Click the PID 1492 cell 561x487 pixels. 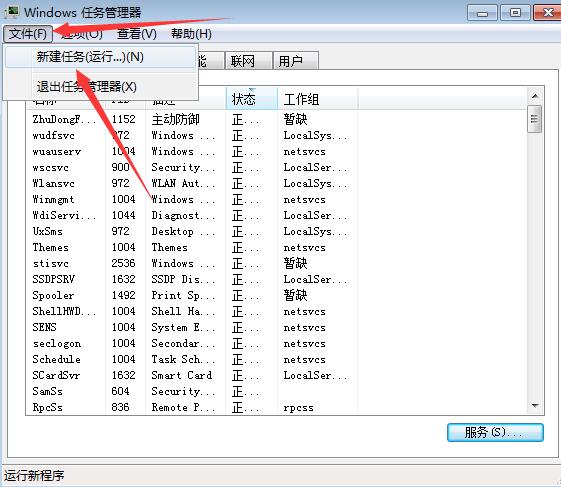pyautogui.click(x=123, y=295)
